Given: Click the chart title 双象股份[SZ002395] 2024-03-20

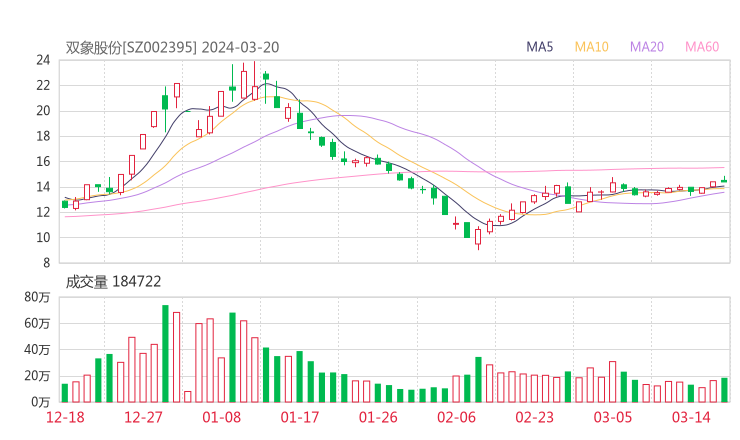Looking at the screenshot, I should [x=172, y=47].
